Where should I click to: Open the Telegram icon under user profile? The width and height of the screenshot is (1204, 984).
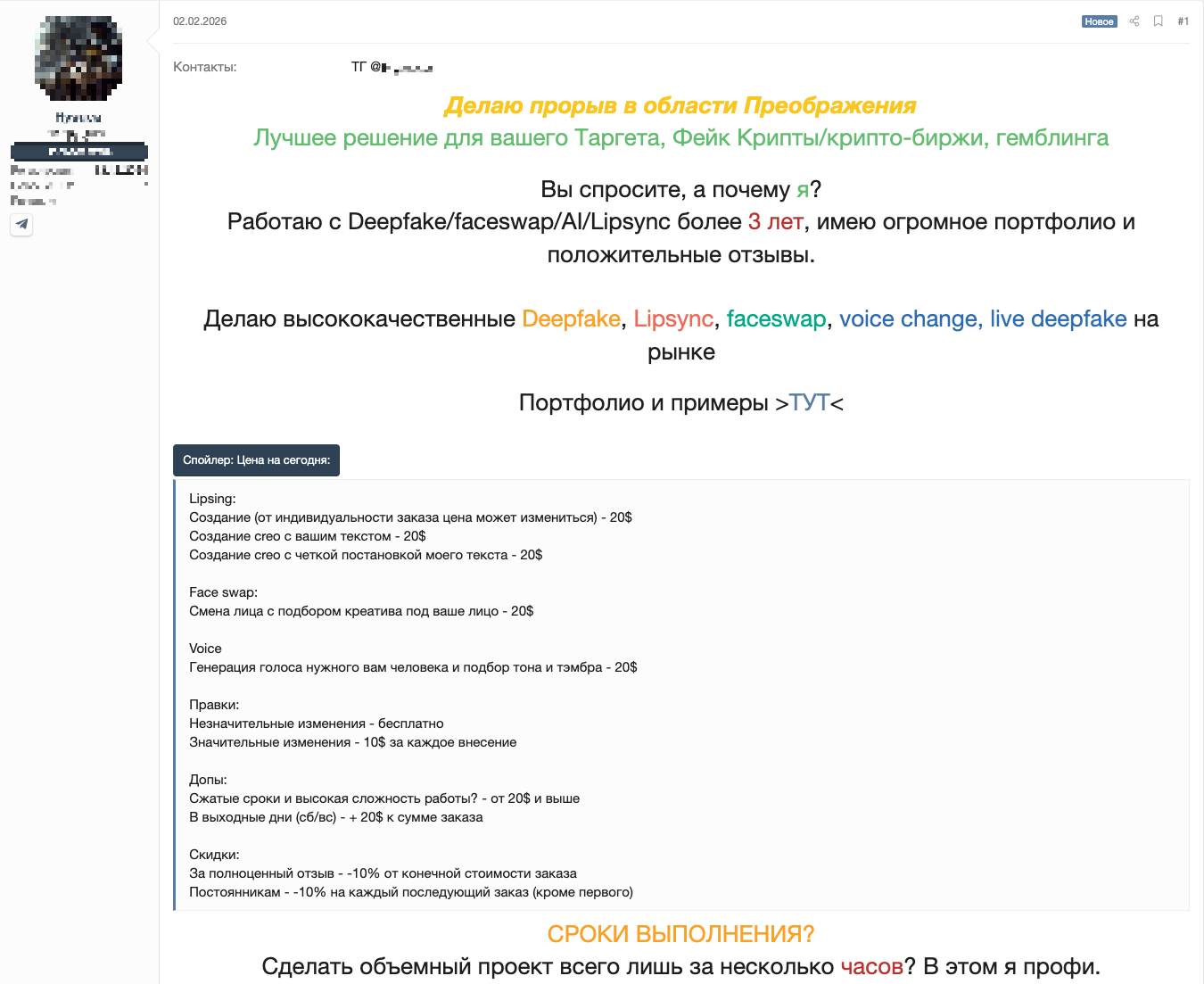21,225
